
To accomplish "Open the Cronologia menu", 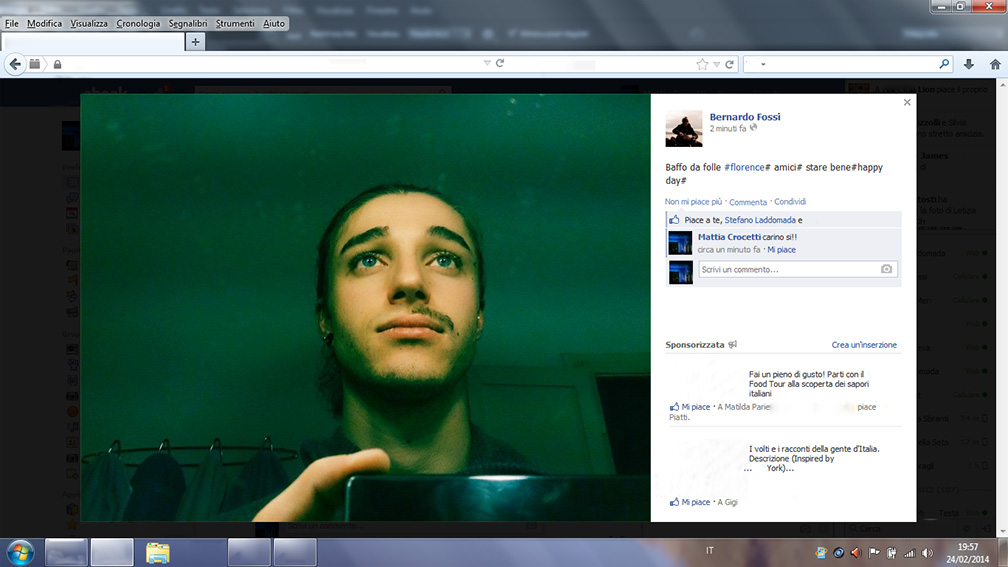I will pyautogui.click(x=138, y=23).
